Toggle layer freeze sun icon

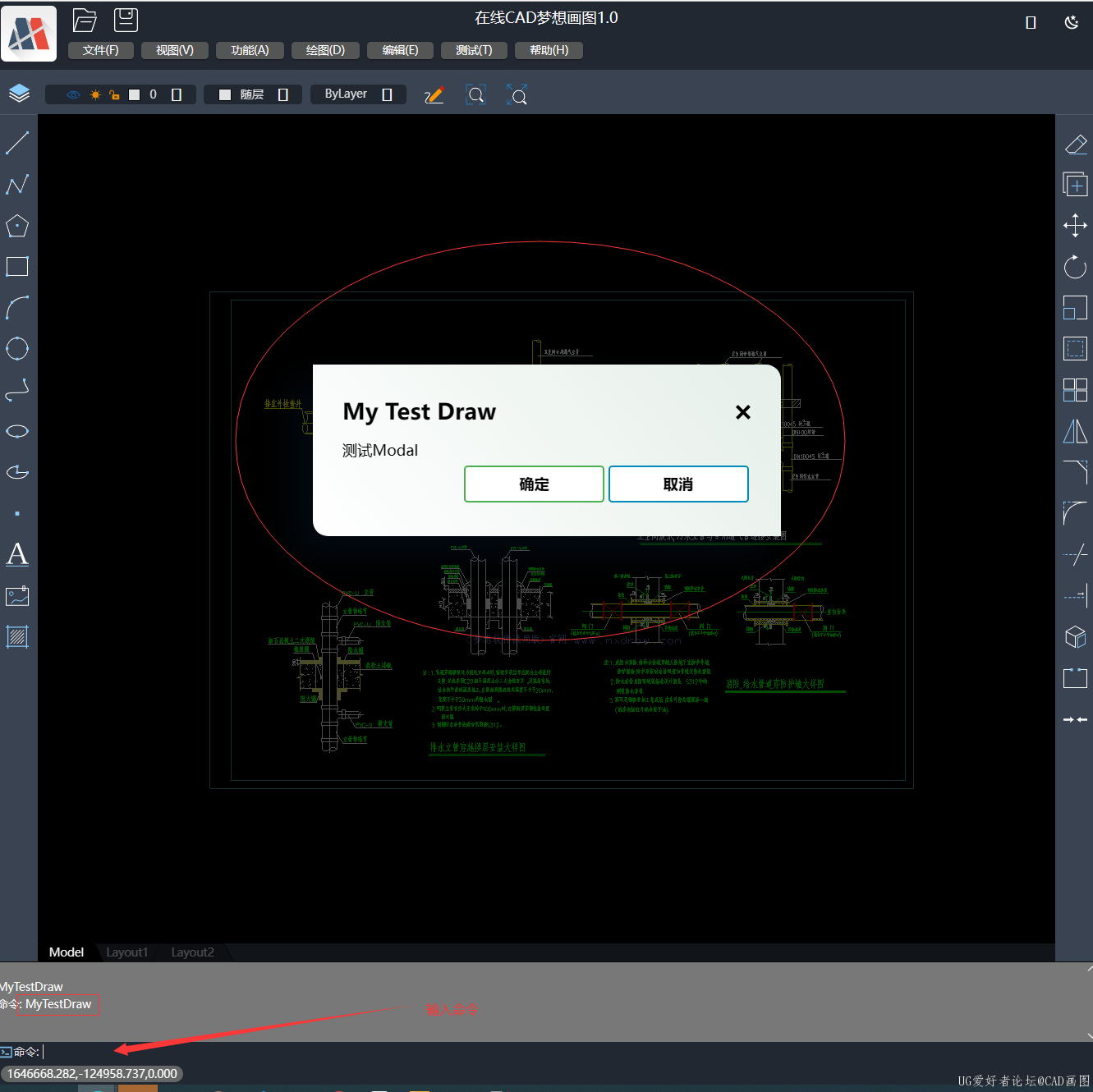point(95,94)
